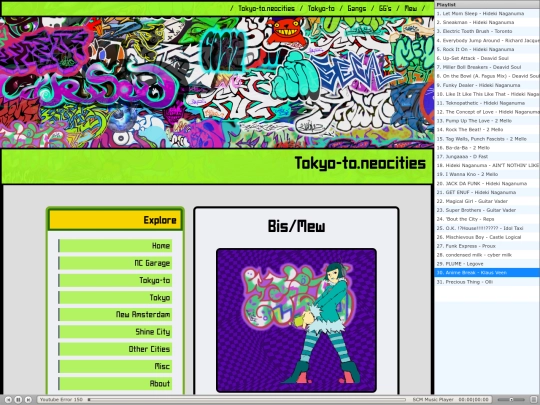The height and width of the screenshot is (405, 540).
Task: Click Tokyo-to.neocities in the top breadcrumb bar
Action: [267, 8]
